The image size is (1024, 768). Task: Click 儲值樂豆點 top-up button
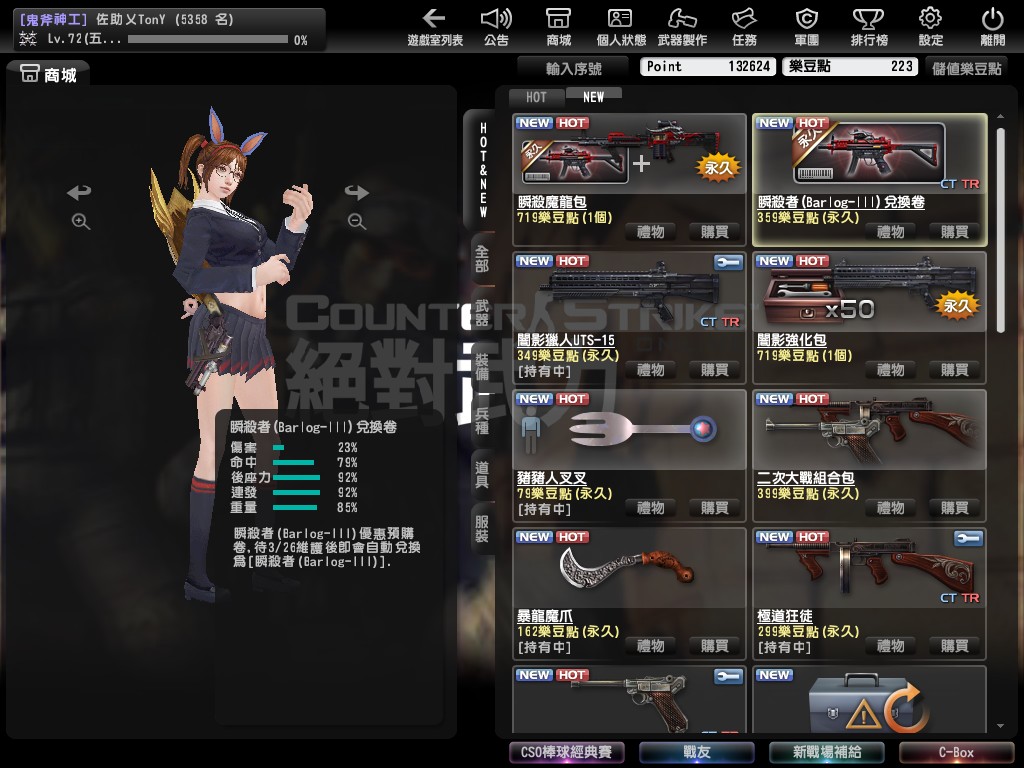click(x=967, y=67)
